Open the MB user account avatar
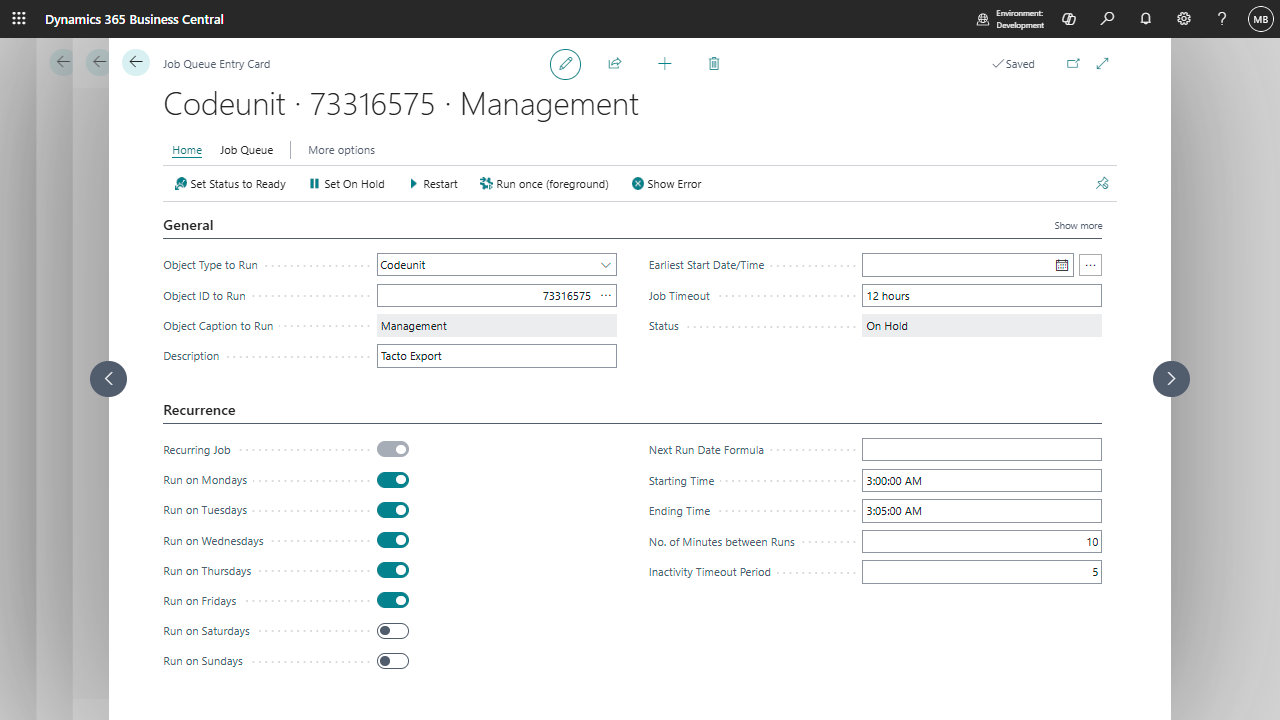 1260,19
